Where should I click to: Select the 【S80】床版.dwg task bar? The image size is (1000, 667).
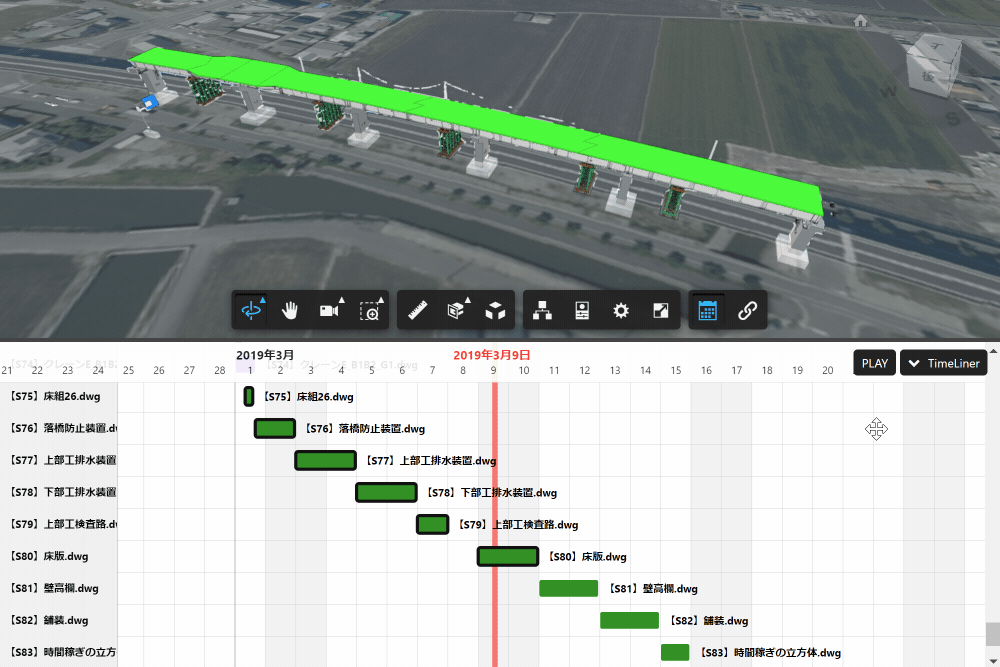(x=508, y=557)
